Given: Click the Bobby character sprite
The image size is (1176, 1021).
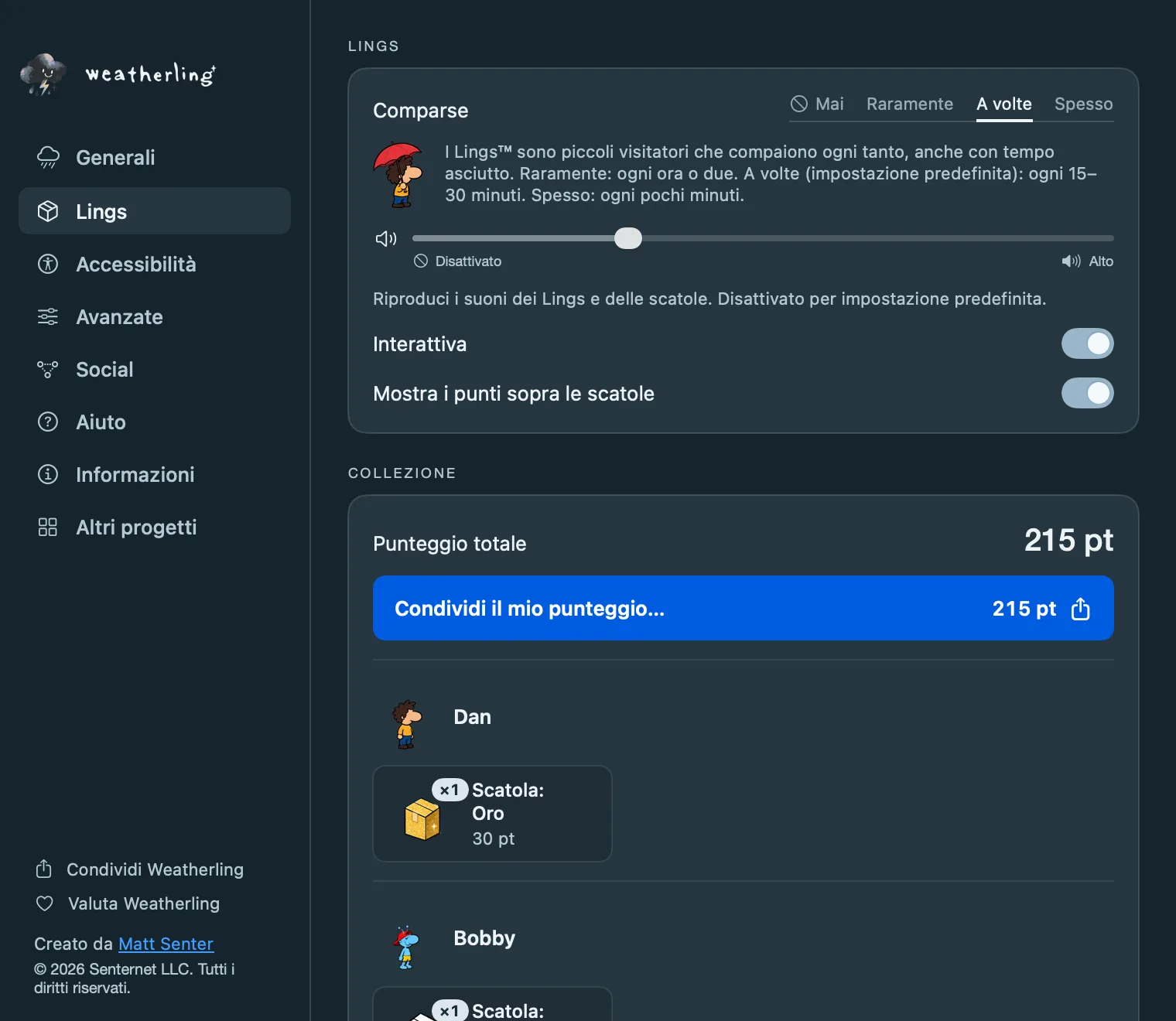Looking at the screenshot, I should (x=406, y=948).
